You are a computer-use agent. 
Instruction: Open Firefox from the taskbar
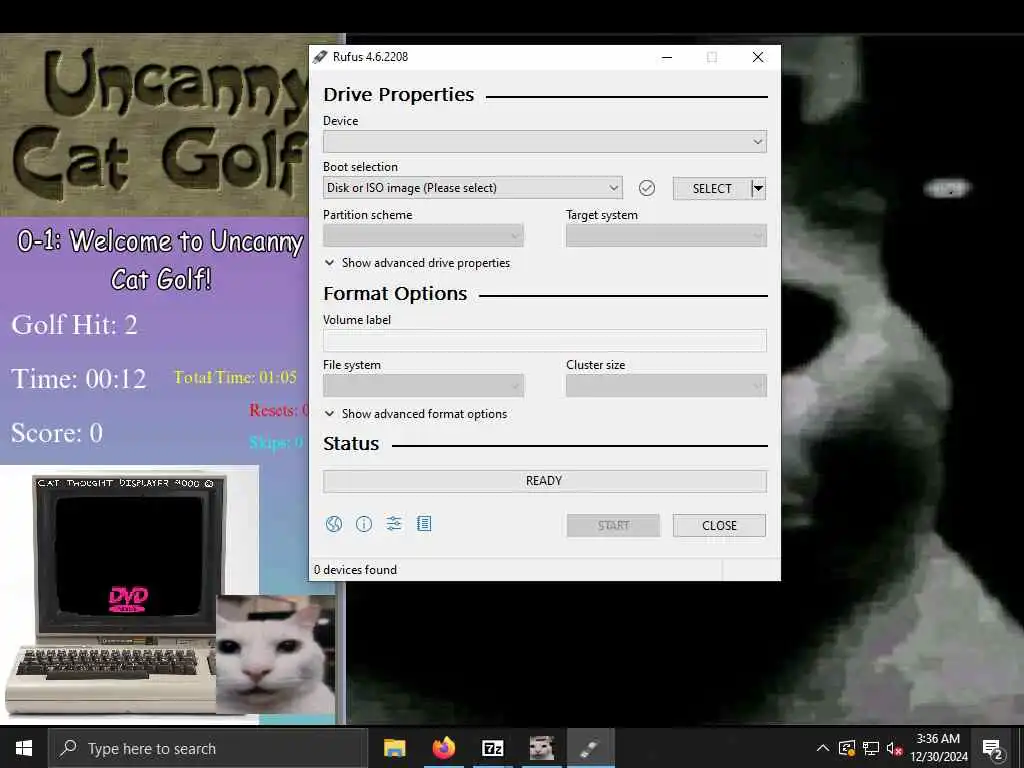[443, 748]
